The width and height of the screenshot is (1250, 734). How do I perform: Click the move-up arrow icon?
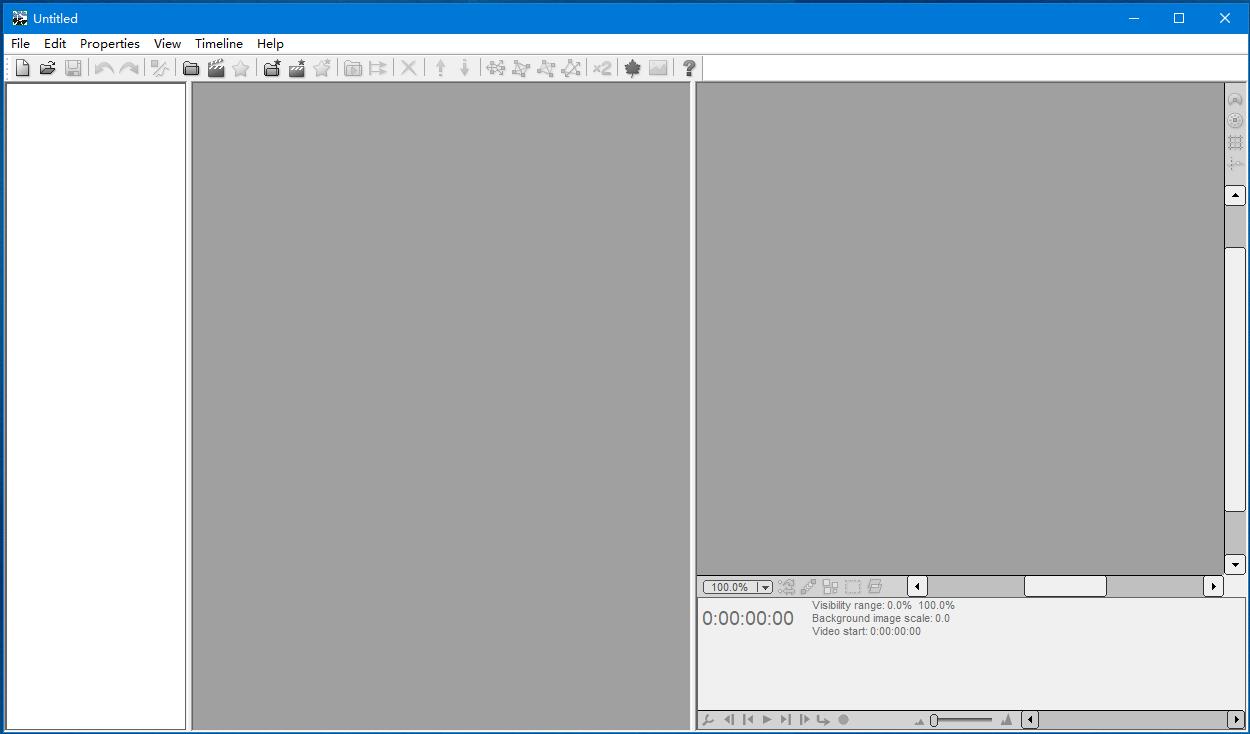440,68
